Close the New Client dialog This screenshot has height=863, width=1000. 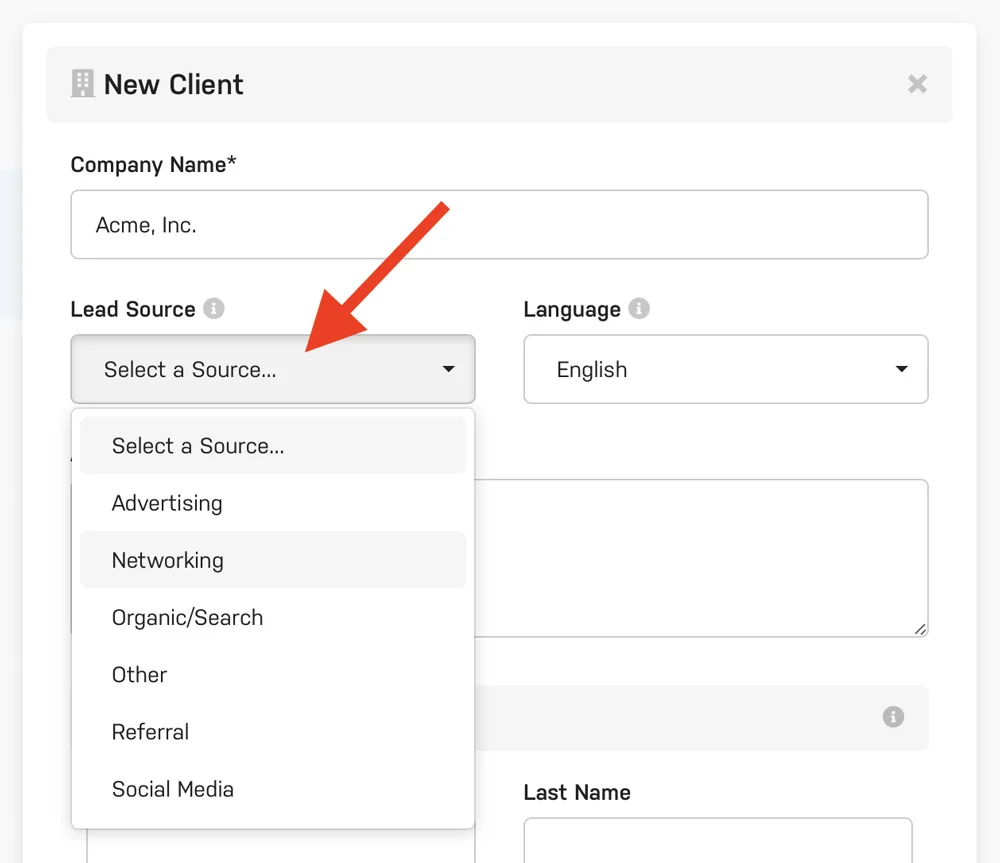(x=917, y=84)
